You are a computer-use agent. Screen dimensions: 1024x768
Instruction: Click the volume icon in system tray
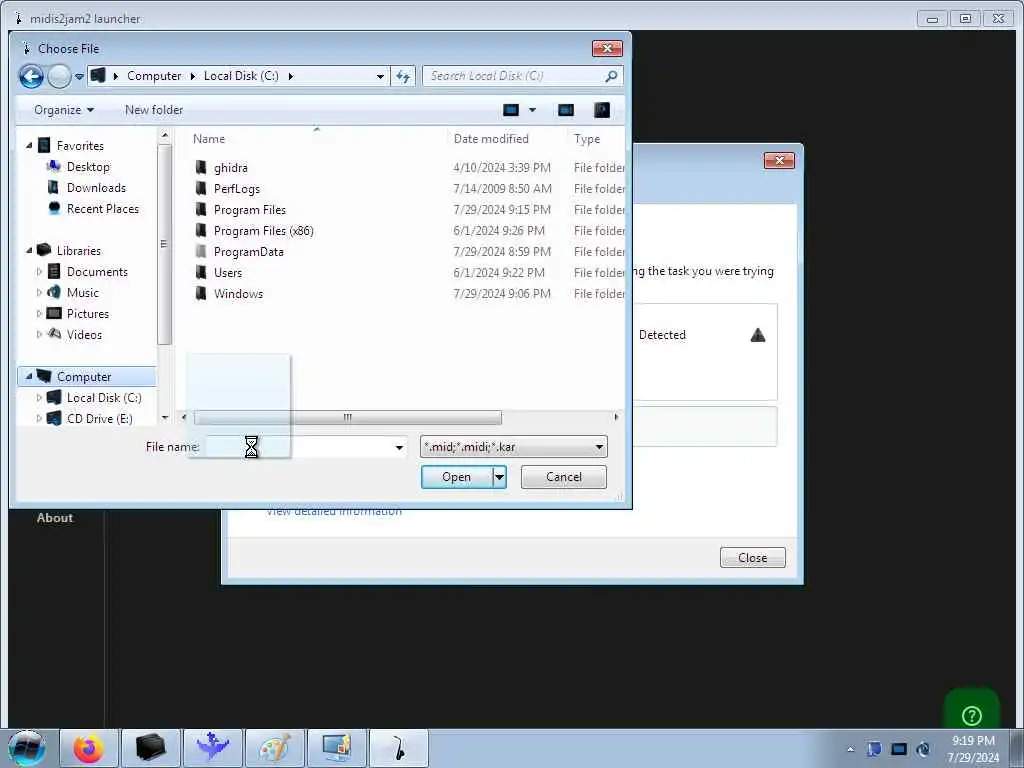click(x=923, y=749)
